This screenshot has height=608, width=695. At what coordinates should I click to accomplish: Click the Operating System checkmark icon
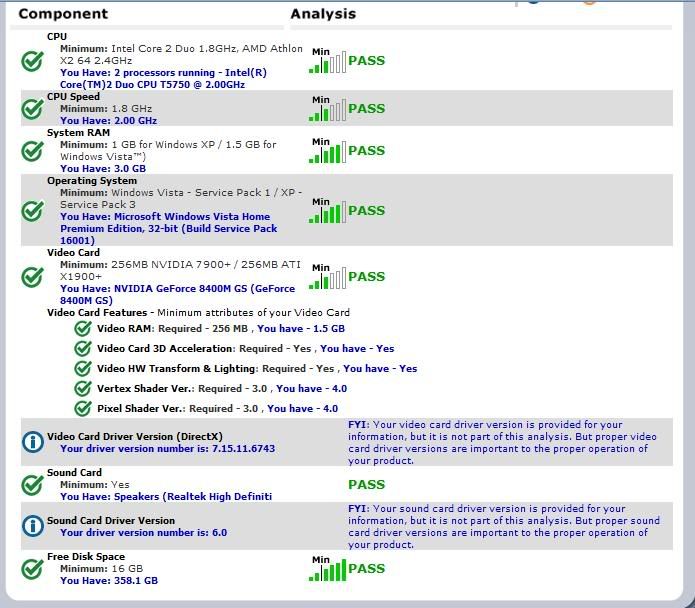(x=32, y=211)
